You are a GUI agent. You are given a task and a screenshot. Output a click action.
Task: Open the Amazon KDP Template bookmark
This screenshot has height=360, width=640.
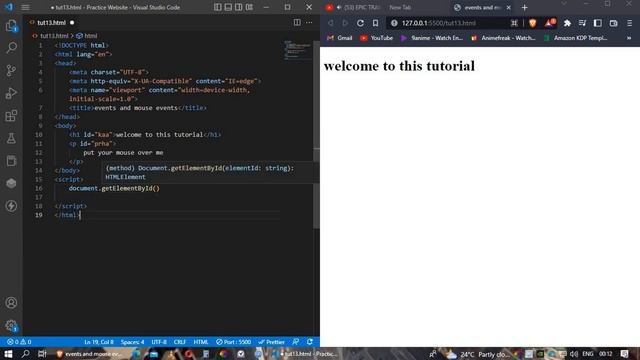[576, 38]
